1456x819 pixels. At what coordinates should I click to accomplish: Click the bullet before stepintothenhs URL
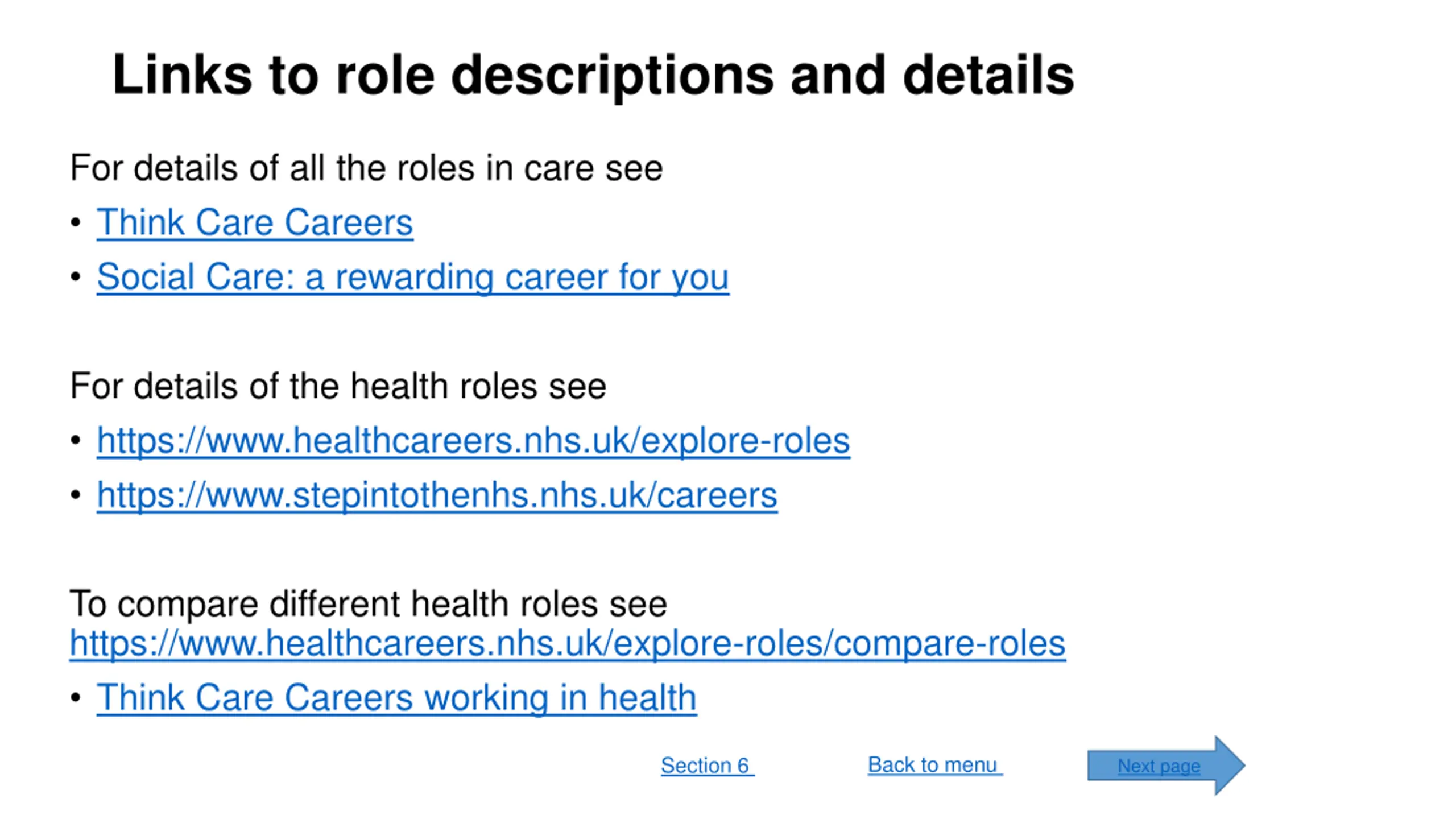(x=76, y=495)
